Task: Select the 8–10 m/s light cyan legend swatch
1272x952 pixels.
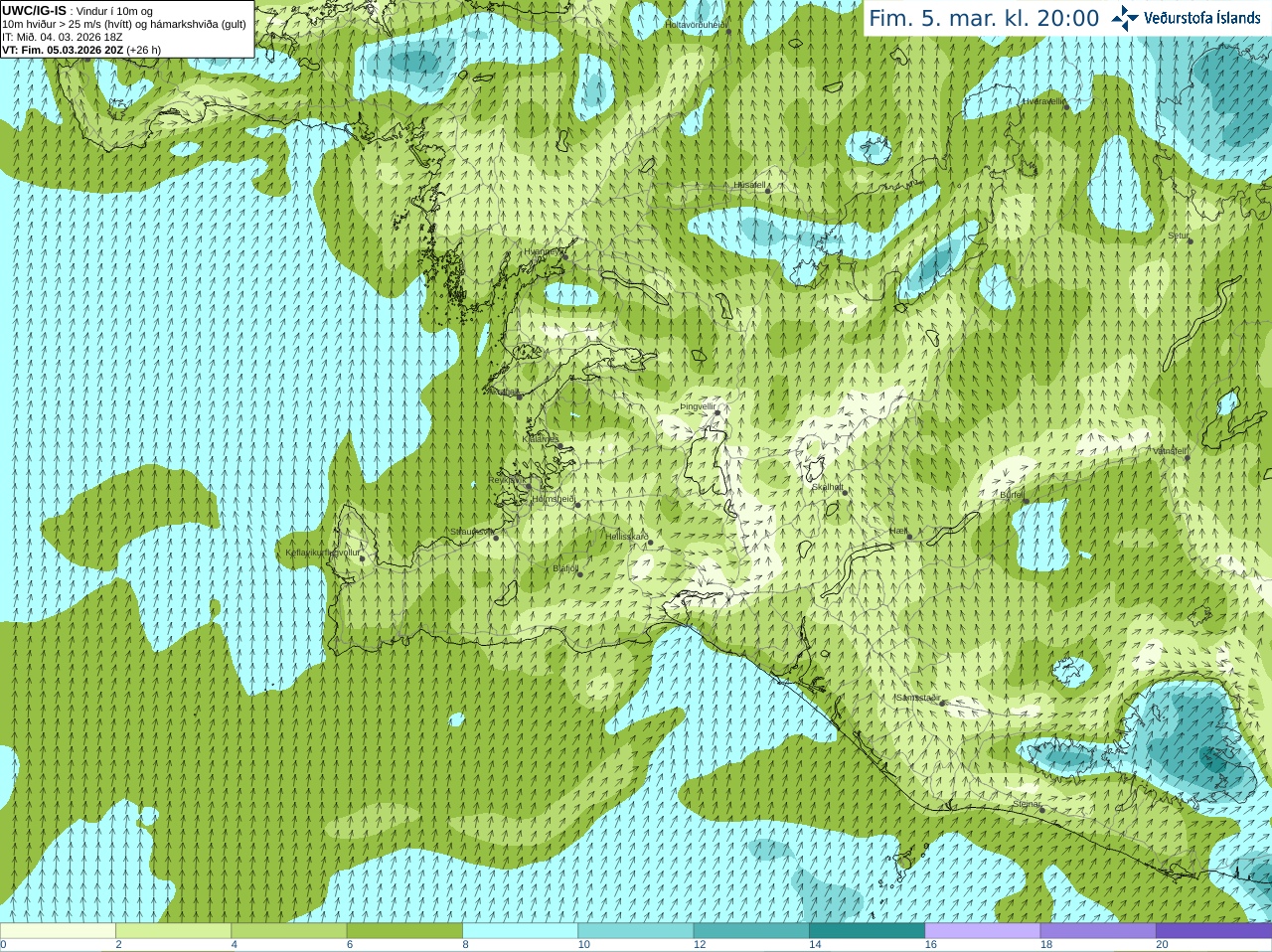Action: (x=520, y=931)
